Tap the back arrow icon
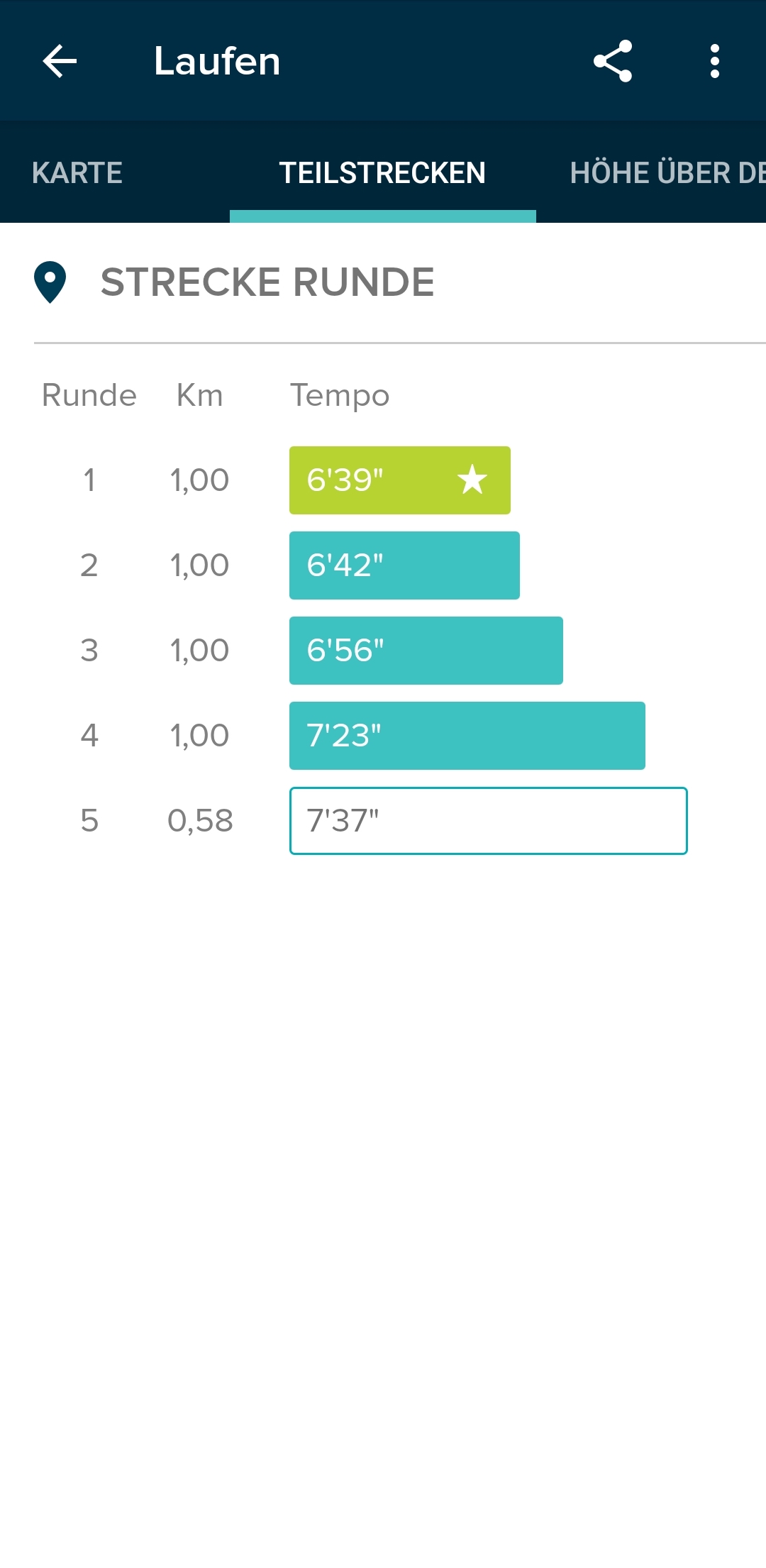 coord(60,61)
